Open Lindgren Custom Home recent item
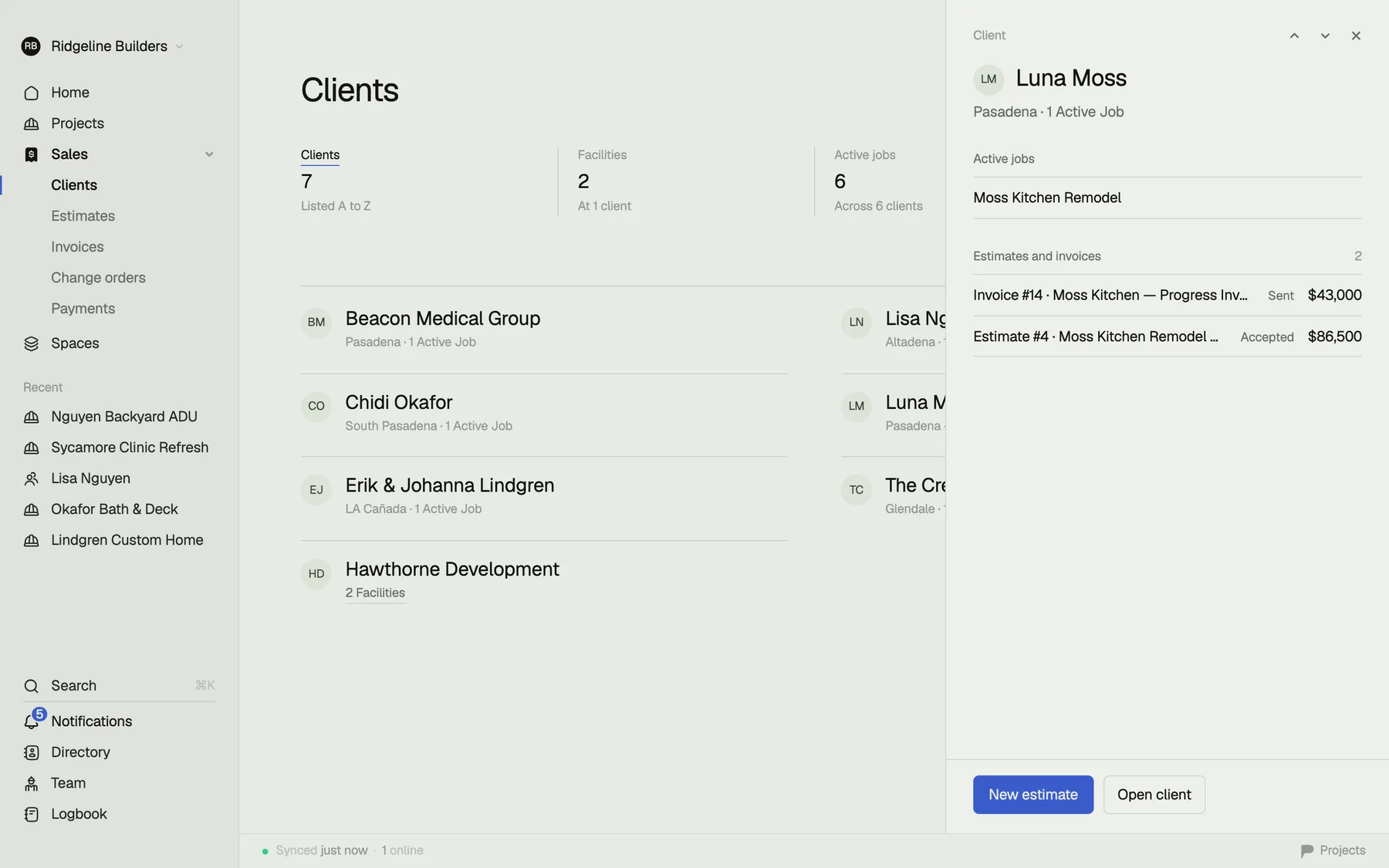This screenshot has height=868, width=1389. click(127, 540)
